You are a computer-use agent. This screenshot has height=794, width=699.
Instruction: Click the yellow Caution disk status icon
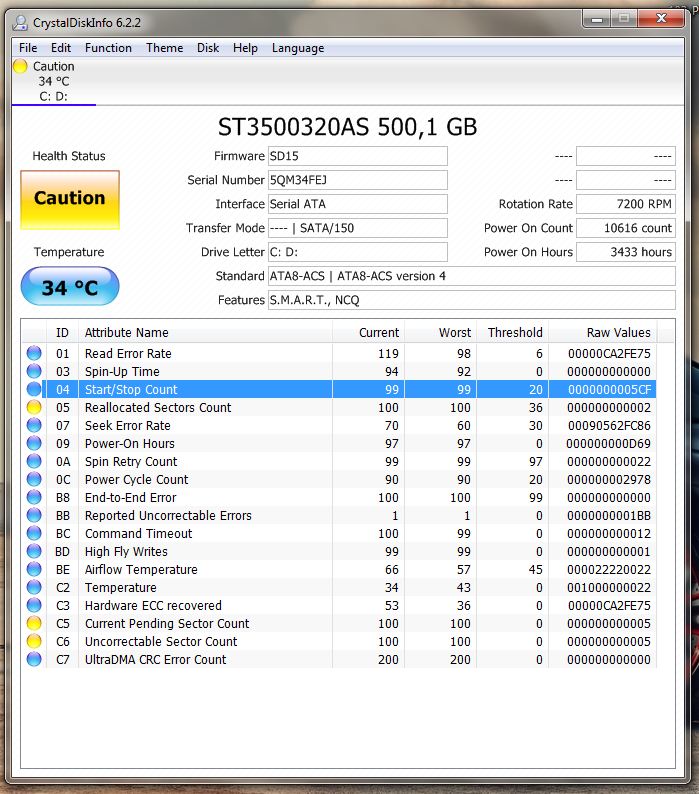coord(20,66)
